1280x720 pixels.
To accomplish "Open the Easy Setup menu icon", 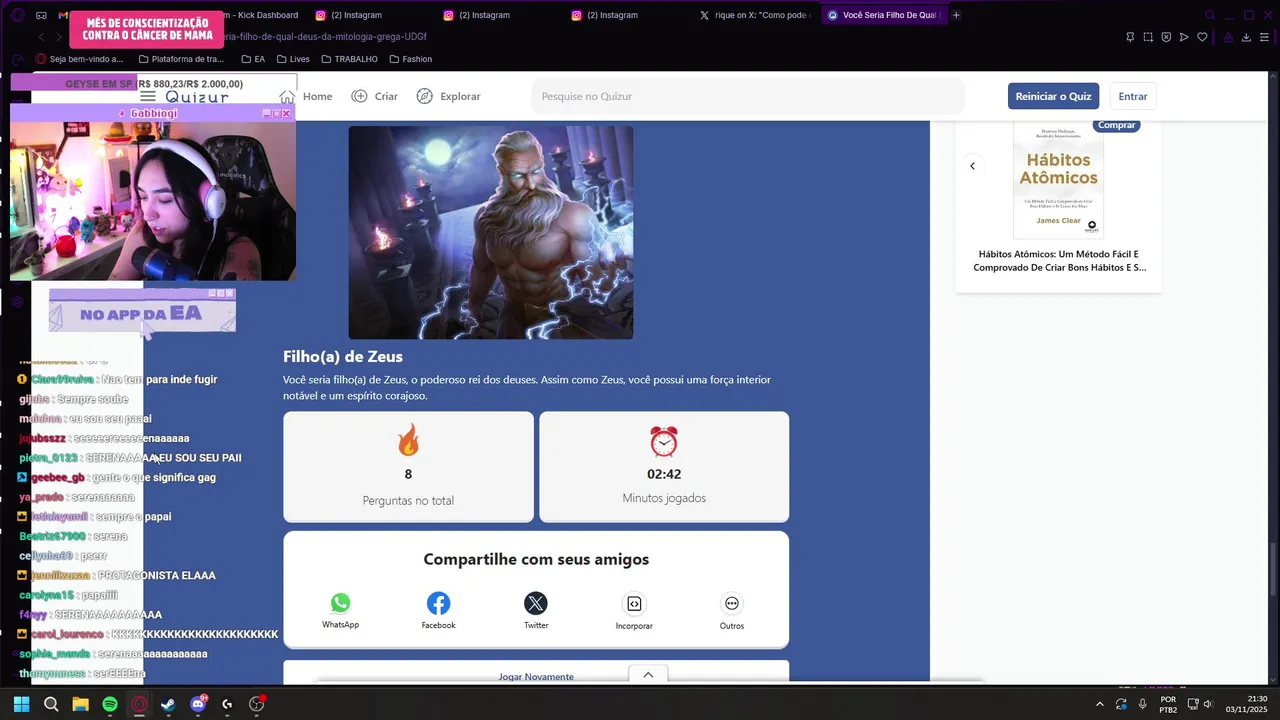I will pyautogui.click(x=1265, y=37).
